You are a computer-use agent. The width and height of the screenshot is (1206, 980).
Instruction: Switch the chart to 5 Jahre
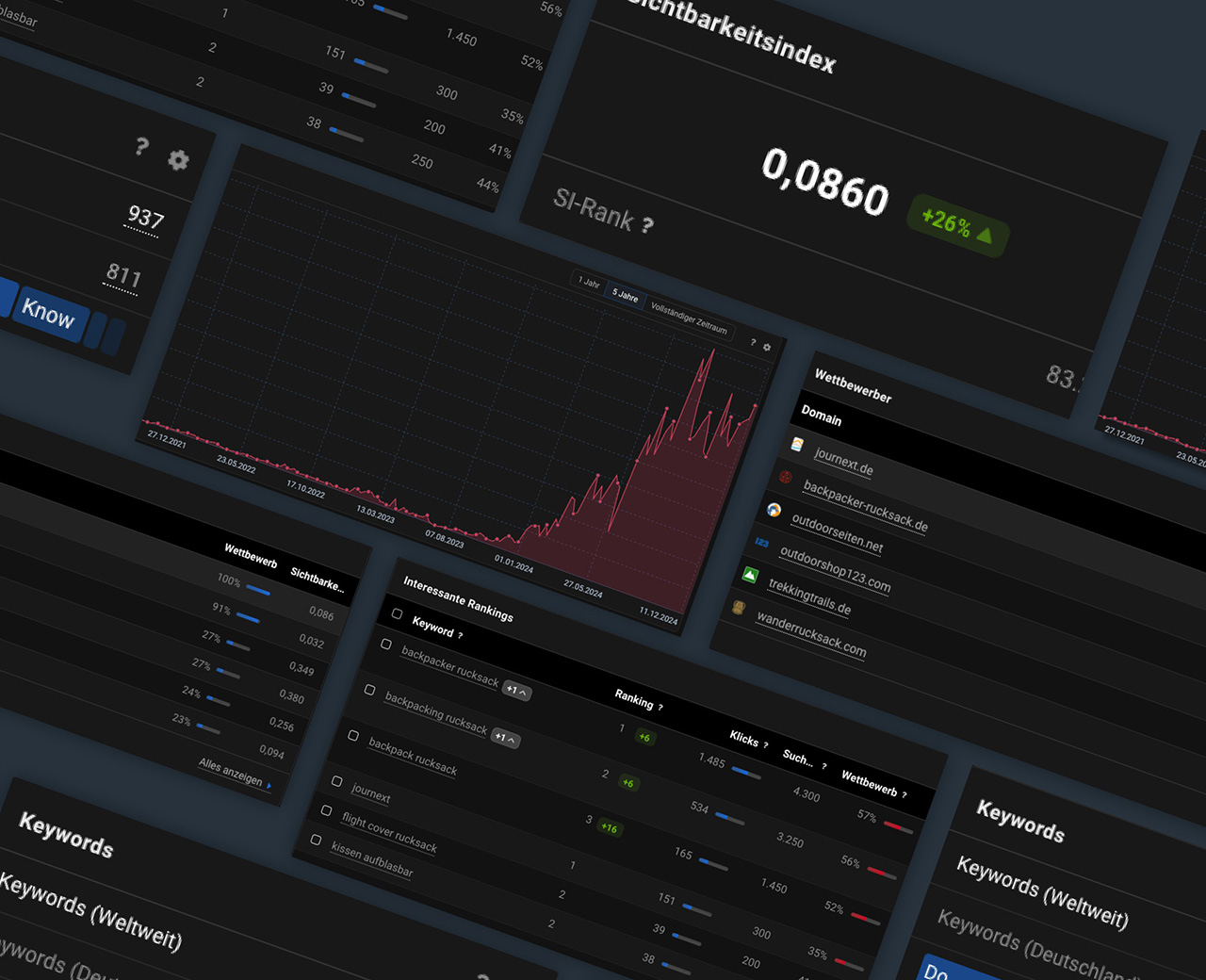tap(626, 295)
